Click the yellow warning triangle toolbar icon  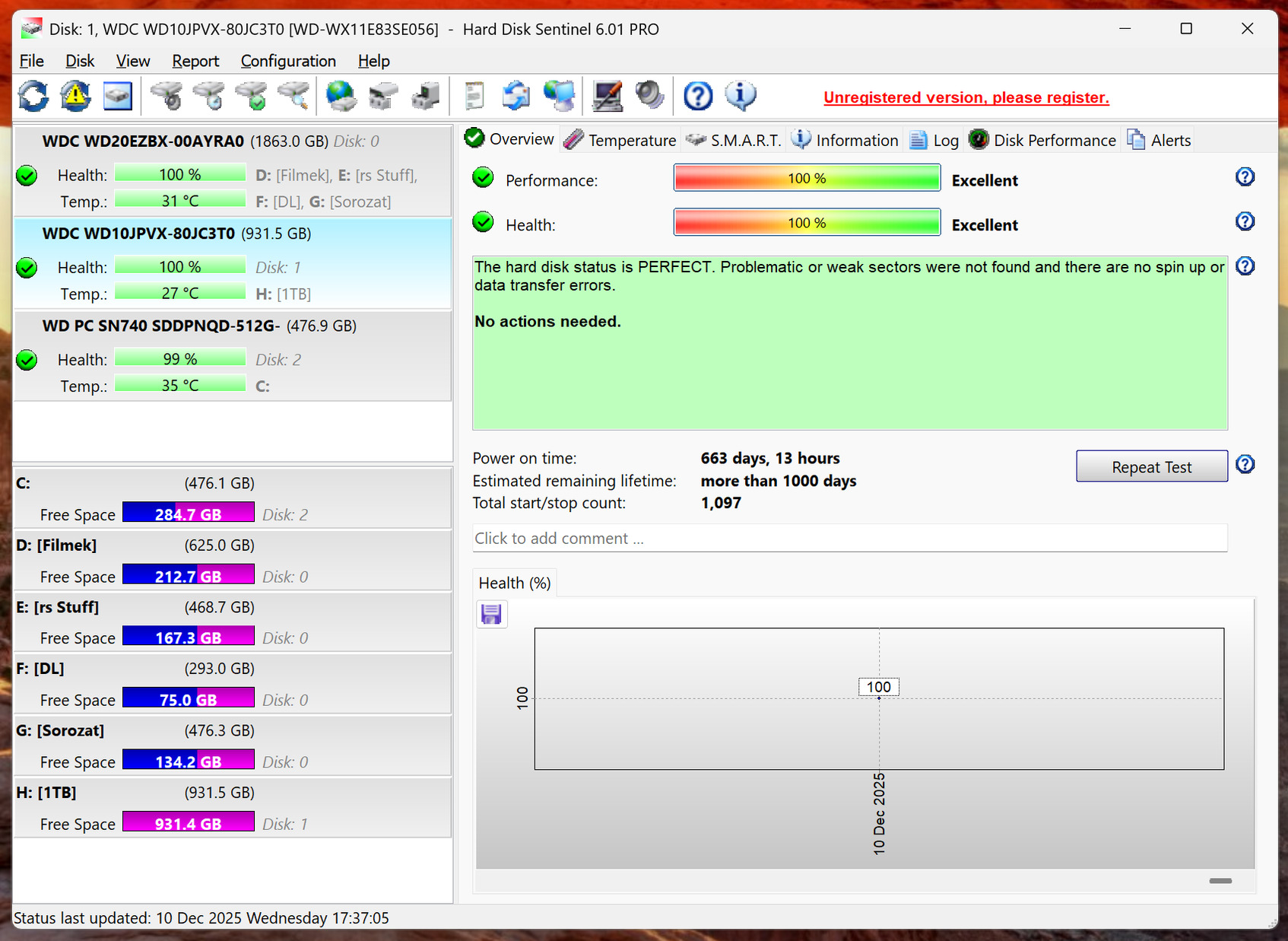(76, 96)
